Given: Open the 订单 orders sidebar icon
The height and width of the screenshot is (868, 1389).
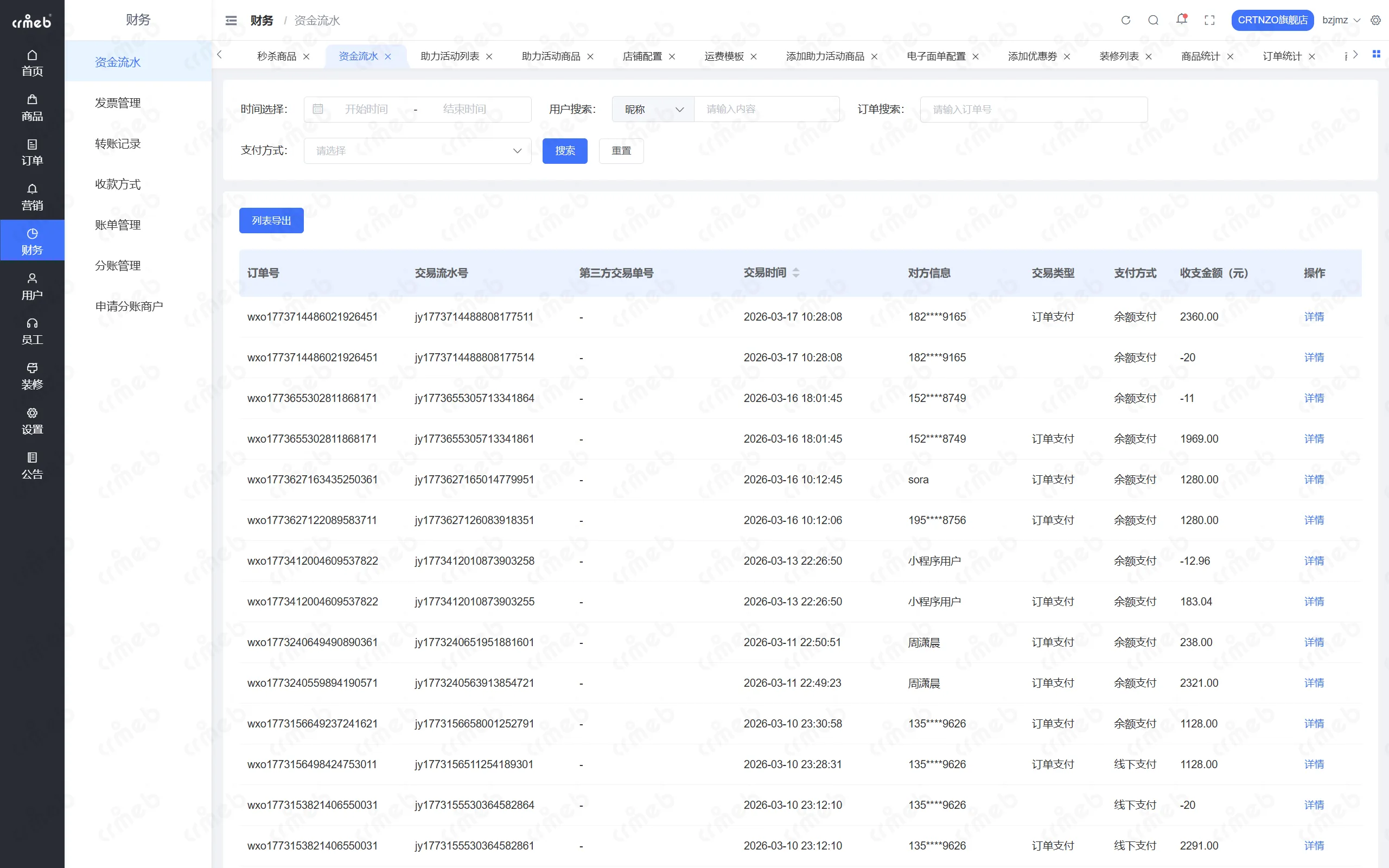Looking at the screenshot, I should 32,152.
